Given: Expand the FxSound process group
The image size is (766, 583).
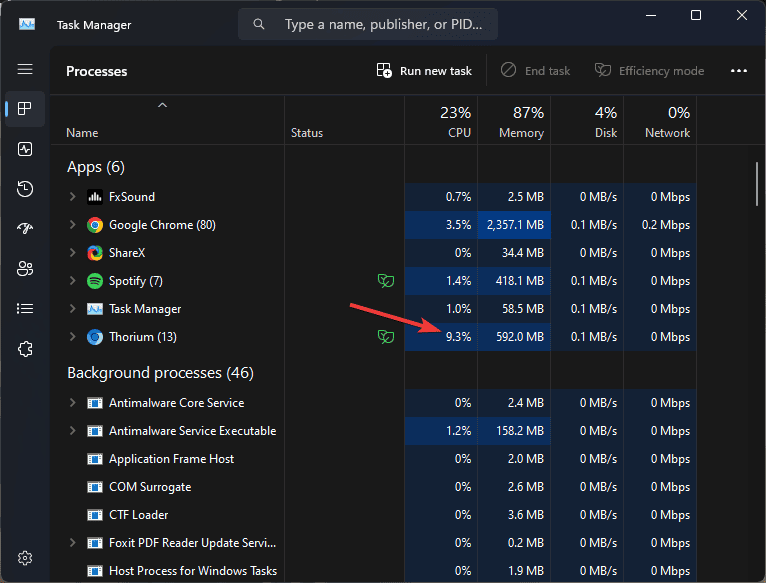Looking at the screenshot, I should coord(72,197).
